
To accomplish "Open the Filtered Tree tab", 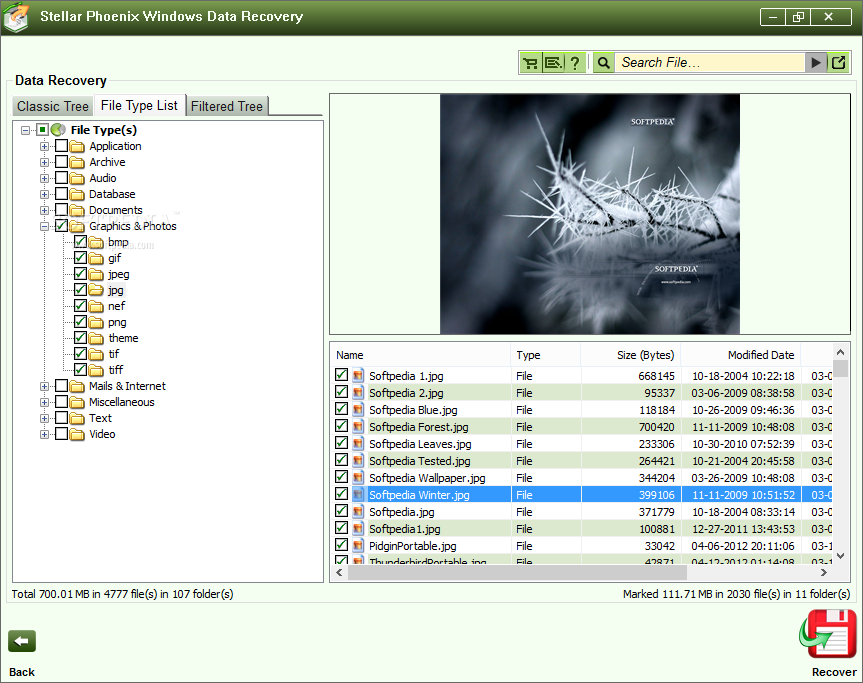I will 227,106.
